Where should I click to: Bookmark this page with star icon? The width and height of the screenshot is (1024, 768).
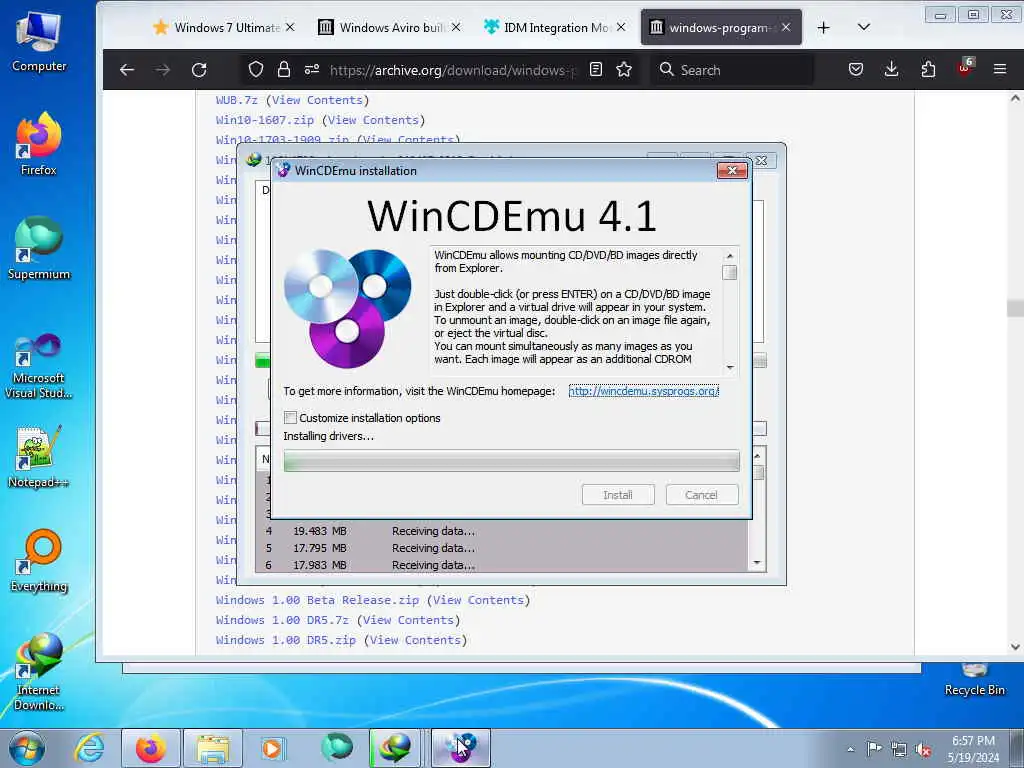[x=624, y=69]
